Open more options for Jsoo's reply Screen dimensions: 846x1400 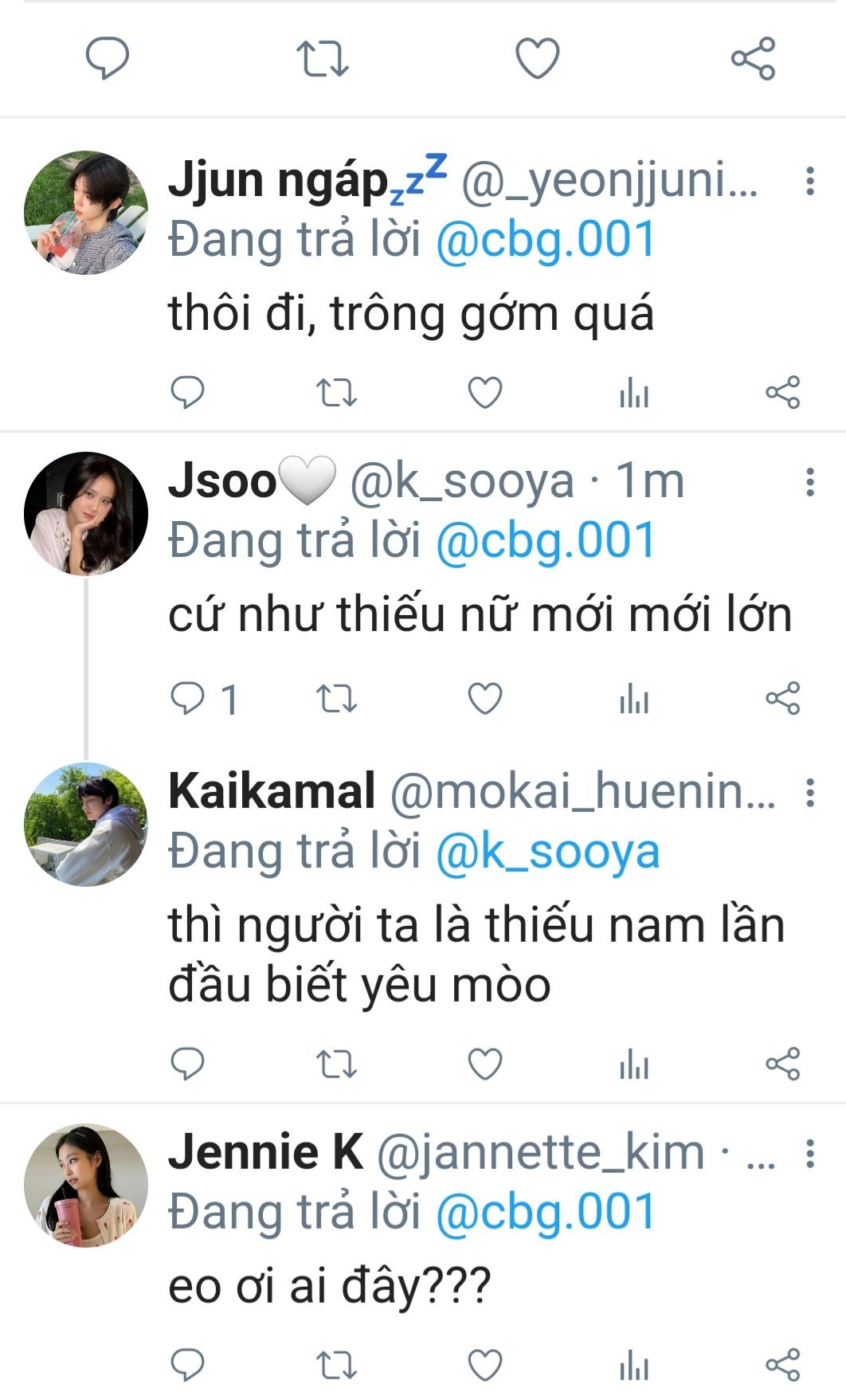click(810, 482)
